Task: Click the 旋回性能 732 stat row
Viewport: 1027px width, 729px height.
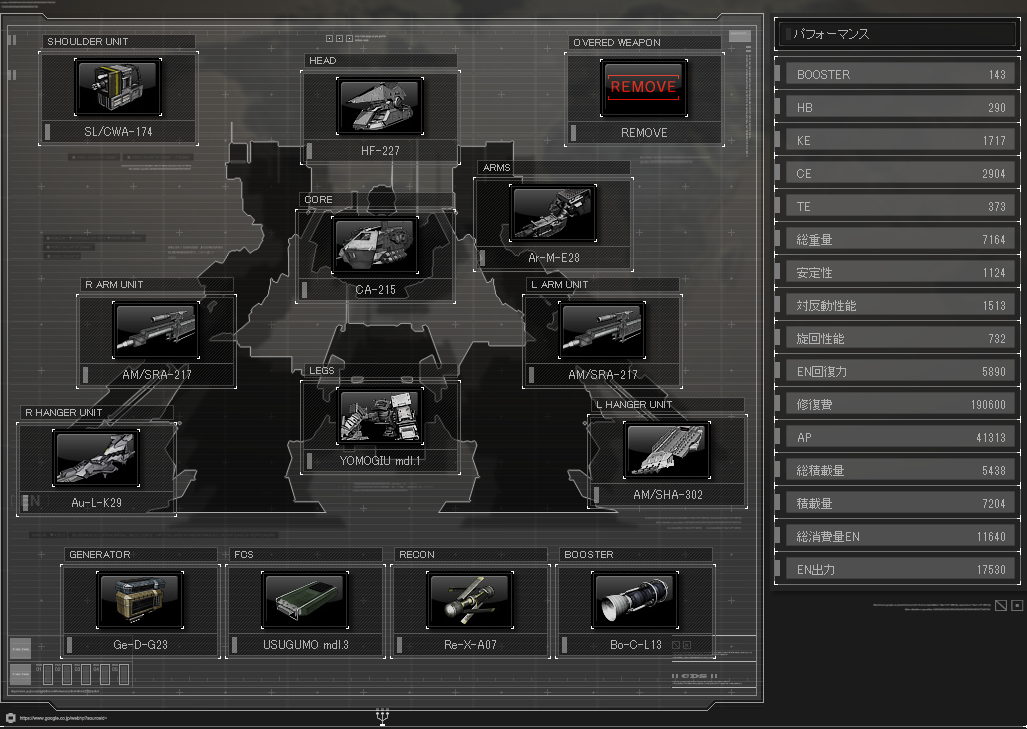Action: point(897,339)
